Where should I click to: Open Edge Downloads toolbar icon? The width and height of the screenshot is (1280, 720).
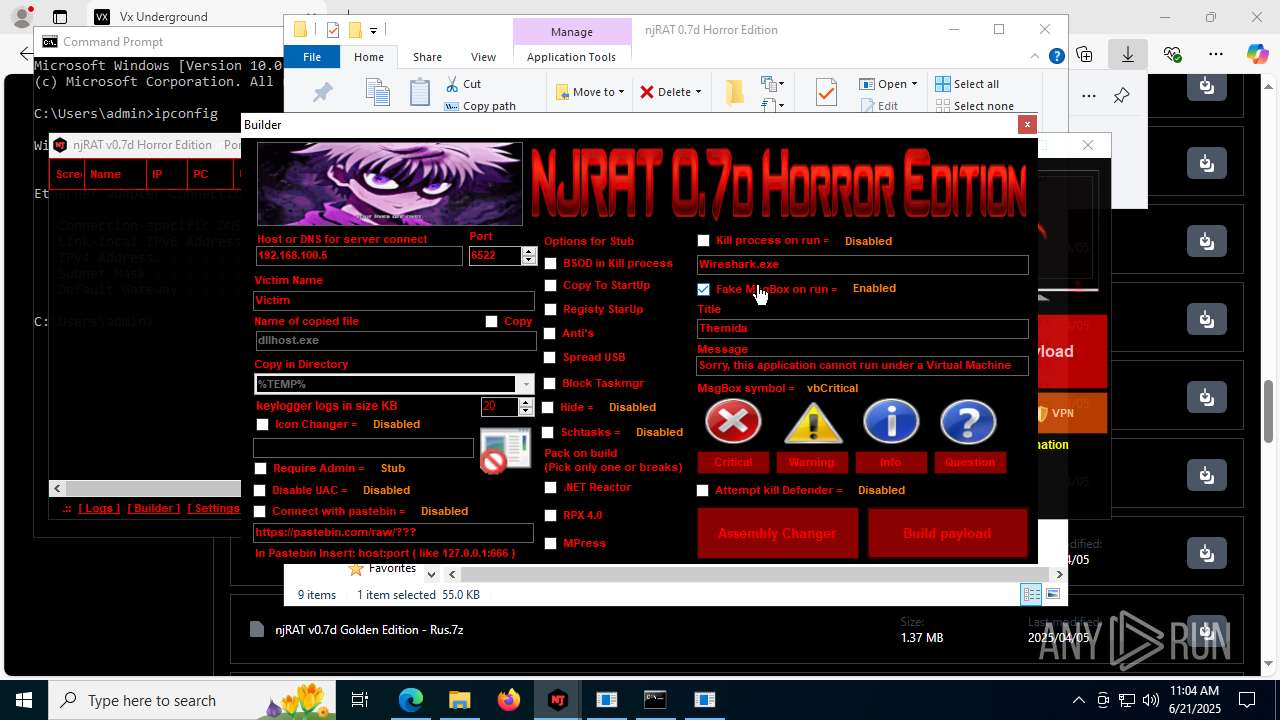[x=1128, y=54]
